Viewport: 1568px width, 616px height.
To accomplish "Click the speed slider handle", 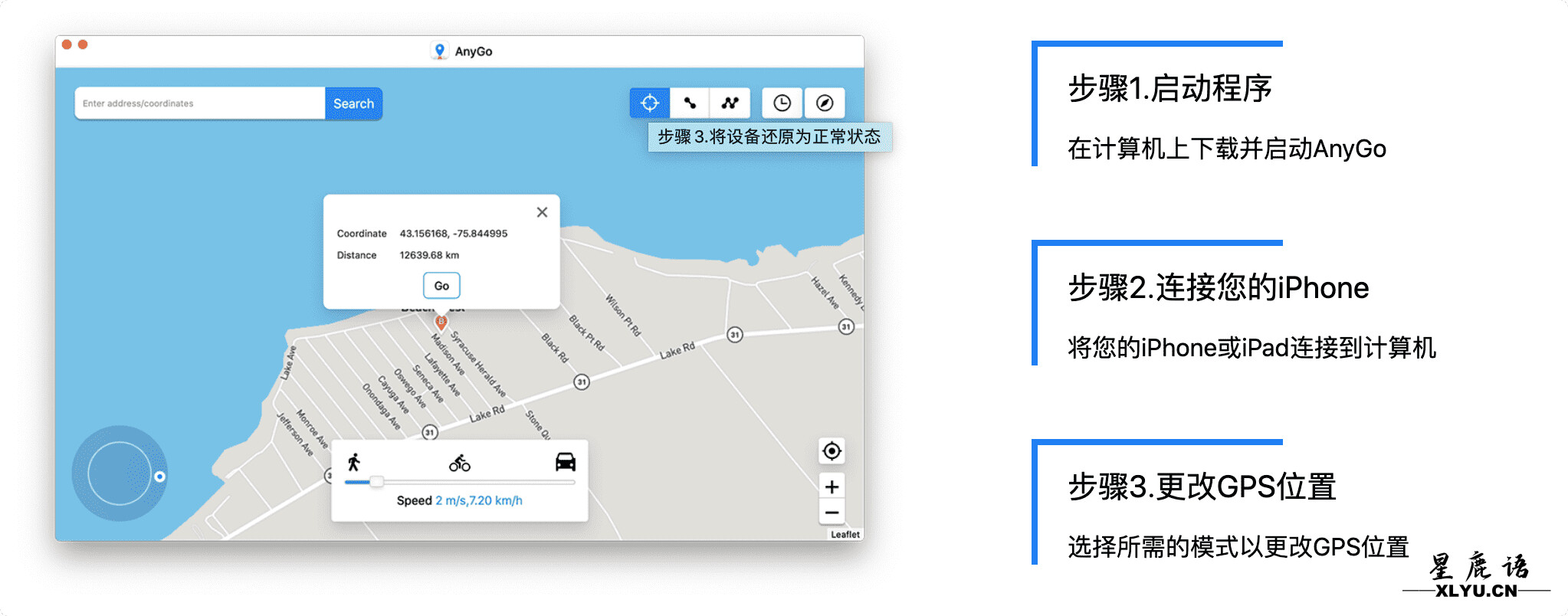I will point(376,482).
